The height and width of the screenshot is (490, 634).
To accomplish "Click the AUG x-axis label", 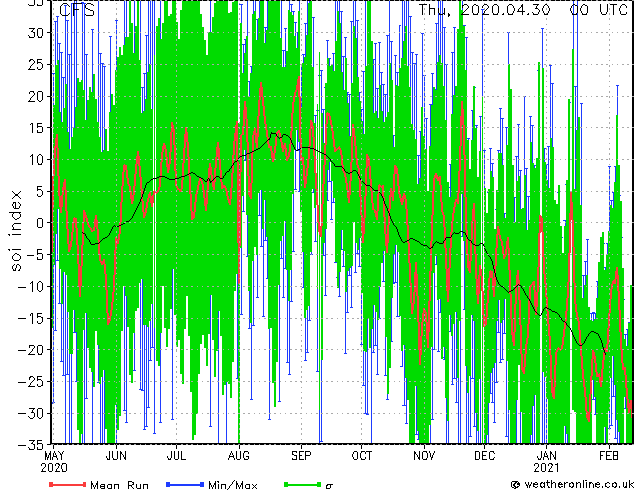I will click(239, 456).
